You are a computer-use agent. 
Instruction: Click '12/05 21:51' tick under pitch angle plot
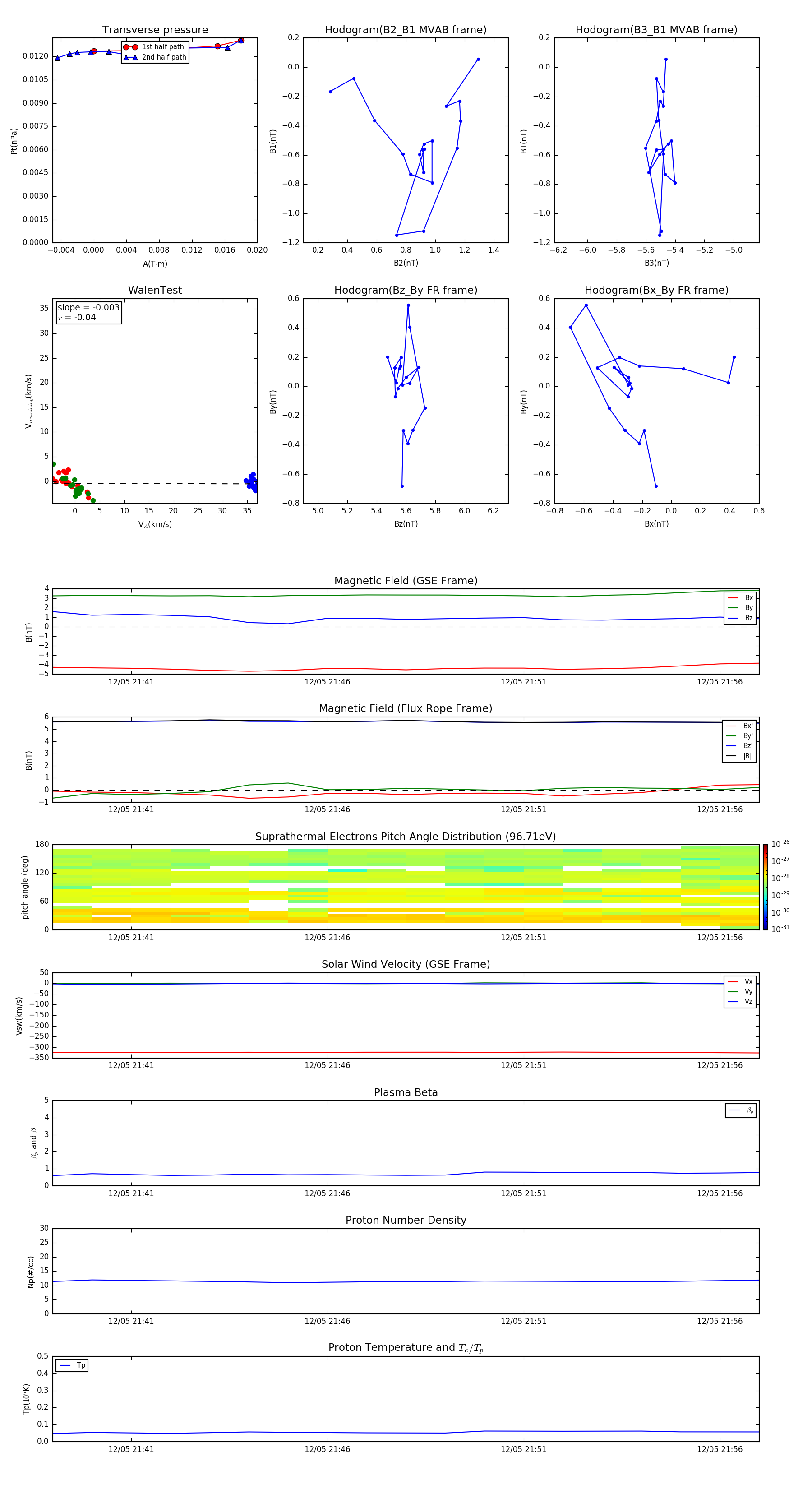[524, 938]
